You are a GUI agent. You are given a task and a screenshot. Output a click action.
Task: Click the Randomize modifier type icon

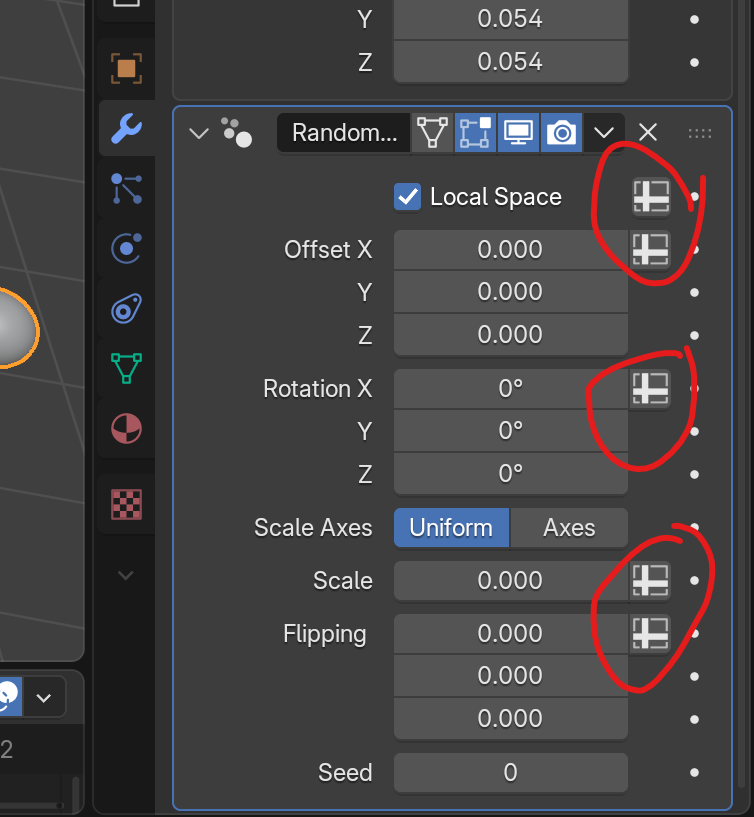[237, 132]
